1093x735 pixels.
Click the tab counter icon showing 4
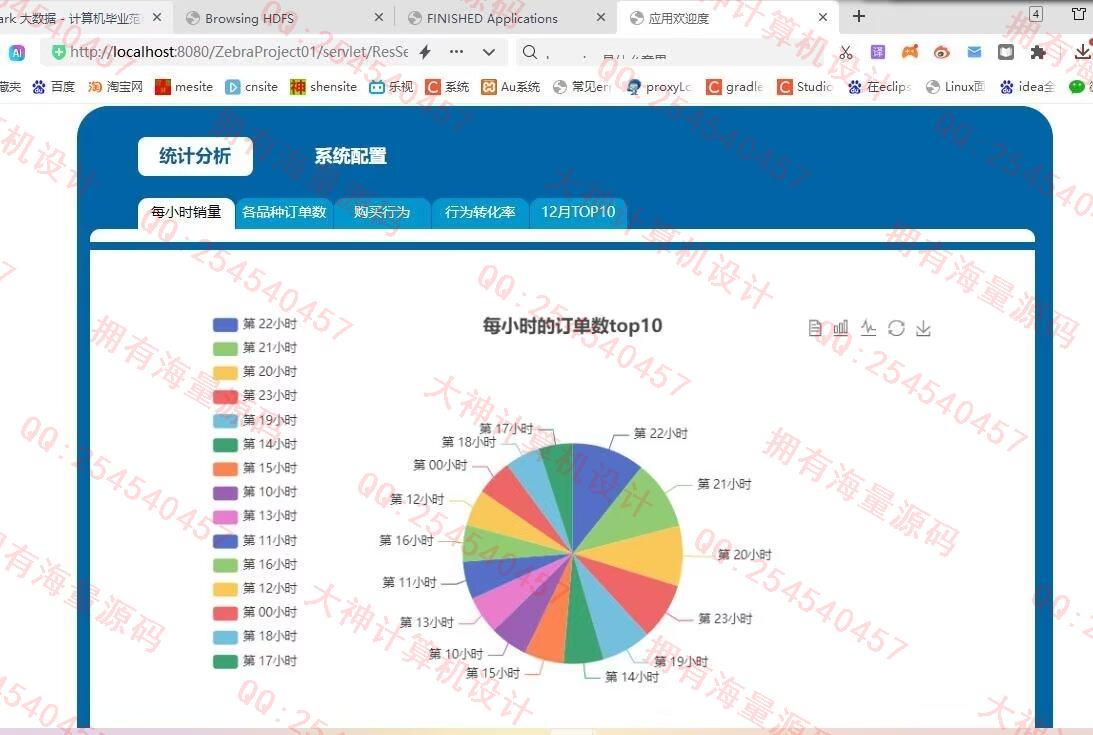(x=1036, y=14)
